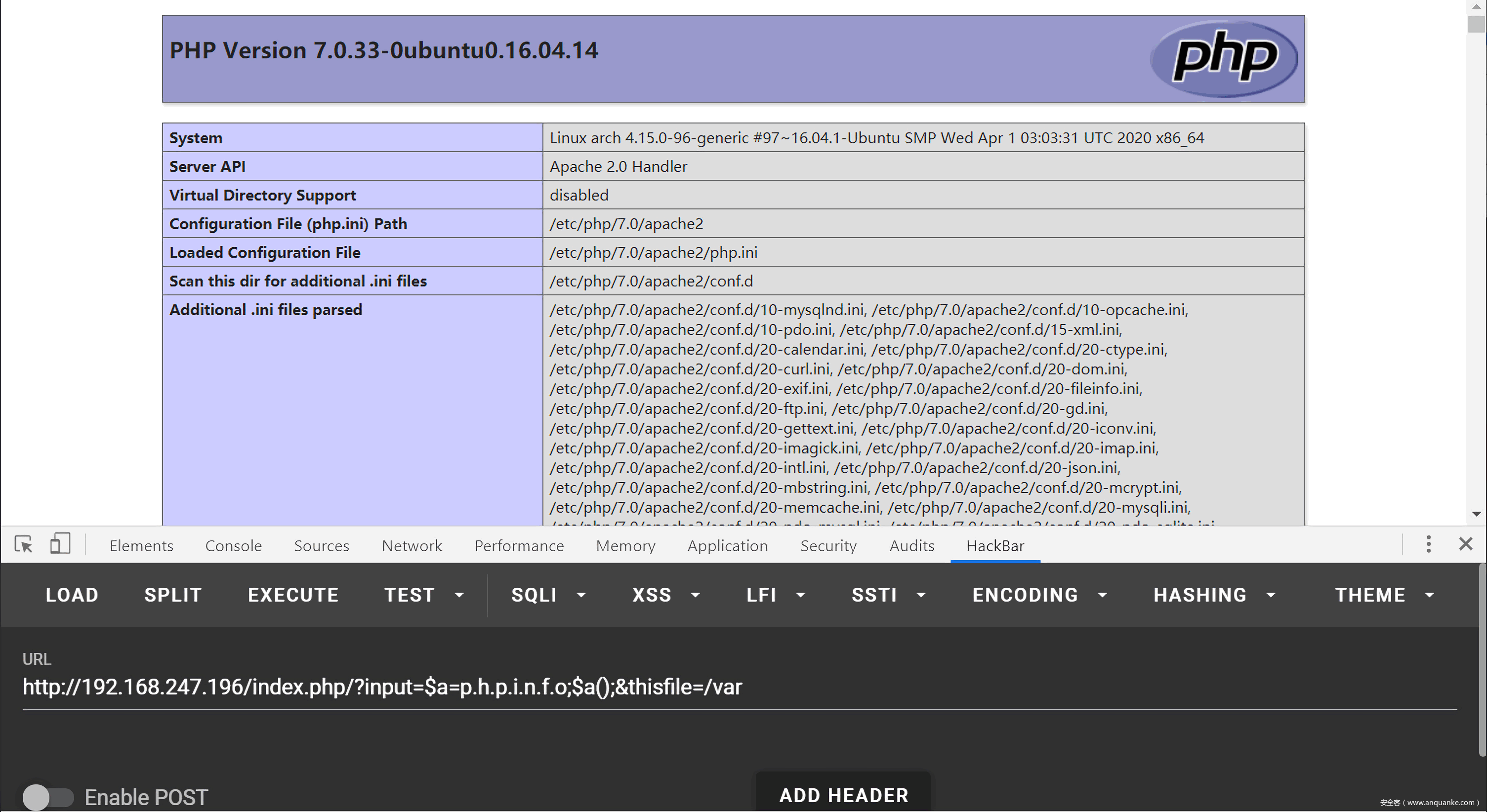Expand the SQLI dropdown menu
1487x812 pixels.
(548, 595)
